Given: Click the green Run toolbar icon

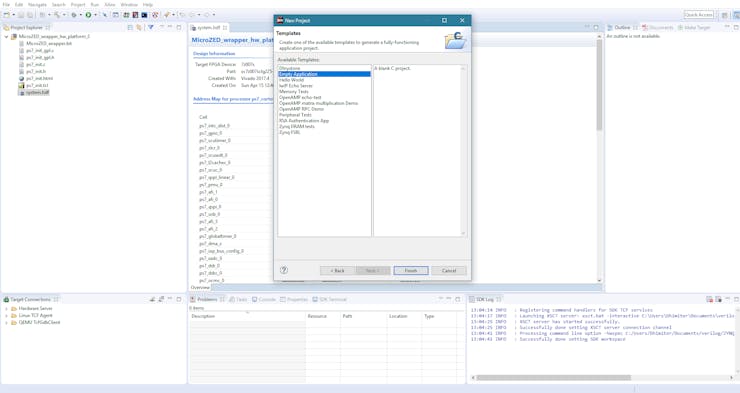Looking at the screenshot, I should click(x=88, y=15).
